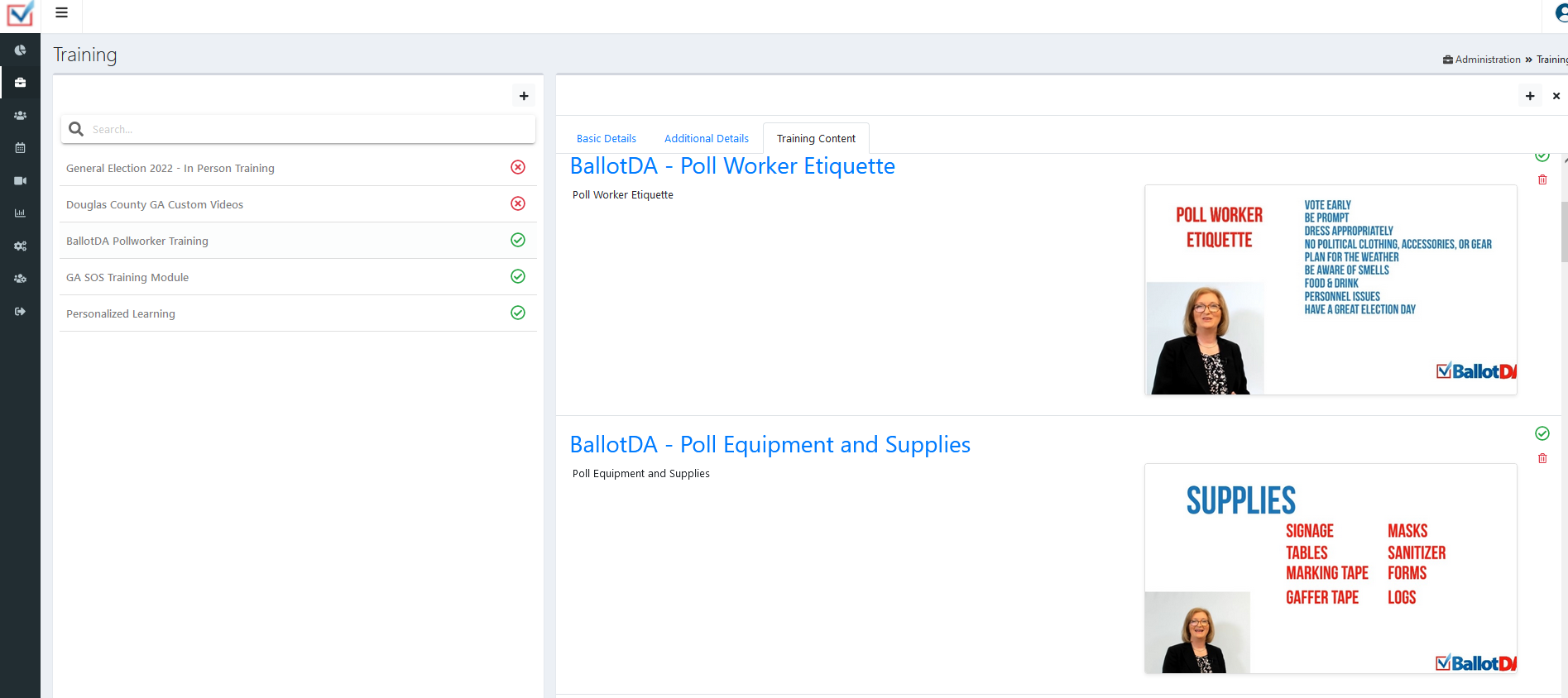Click the training search field
This screenshot has width=1568, height=698.
tap(306, 129)
